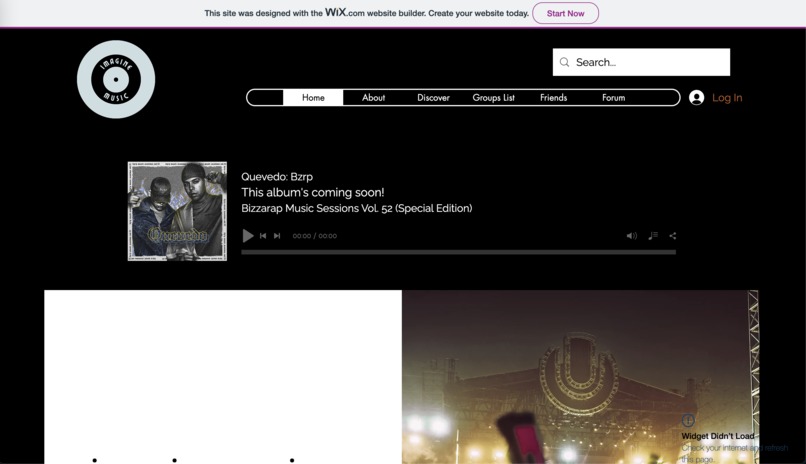The width and height of the screenshot is (806, 464).
Task: Click the widget error info icon
Action: point(688,420)
